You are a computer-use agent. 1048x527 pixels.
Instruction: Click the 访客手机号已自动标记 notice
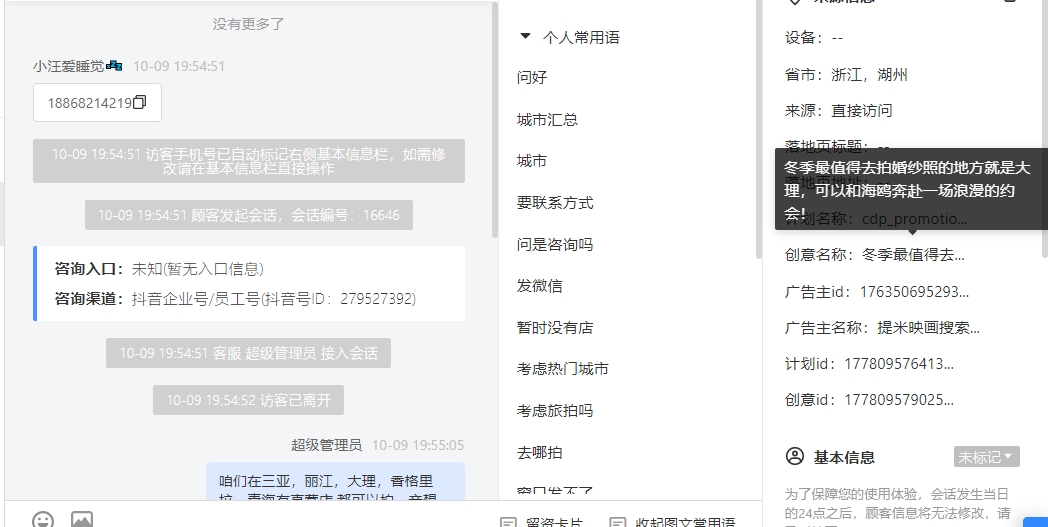(x=249, y=161)
